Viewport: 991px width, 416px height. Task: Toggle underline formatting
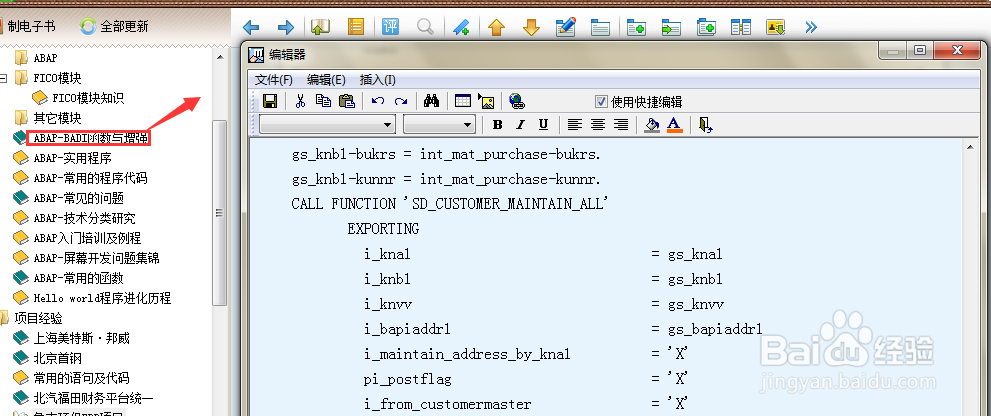pyautogui.click(x=544, y=125)
